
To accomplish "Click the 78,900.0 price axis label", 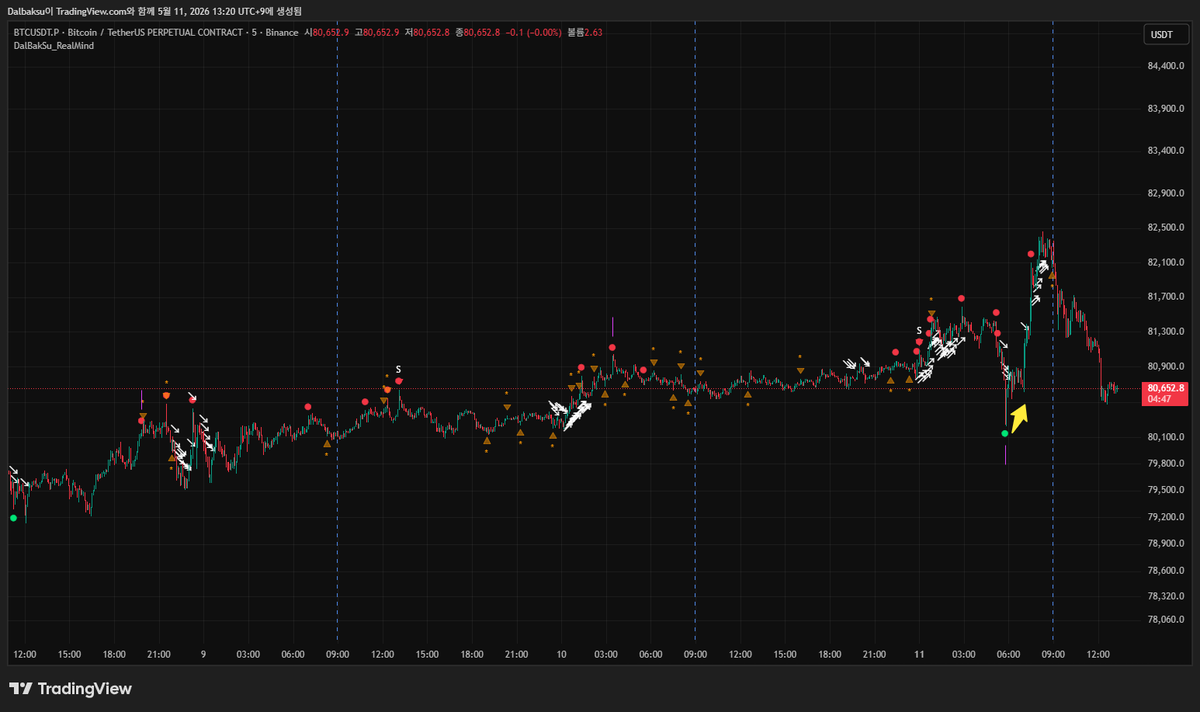I will click(x=1165, y=543).
